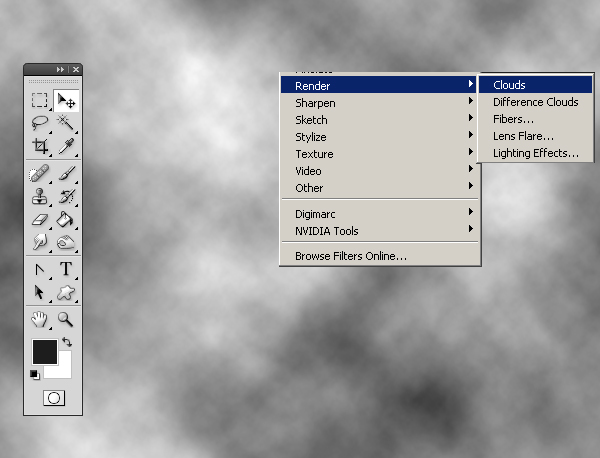Select the Type tool
The width and height of the screenshot is (600, 458).
coord(66,269)
